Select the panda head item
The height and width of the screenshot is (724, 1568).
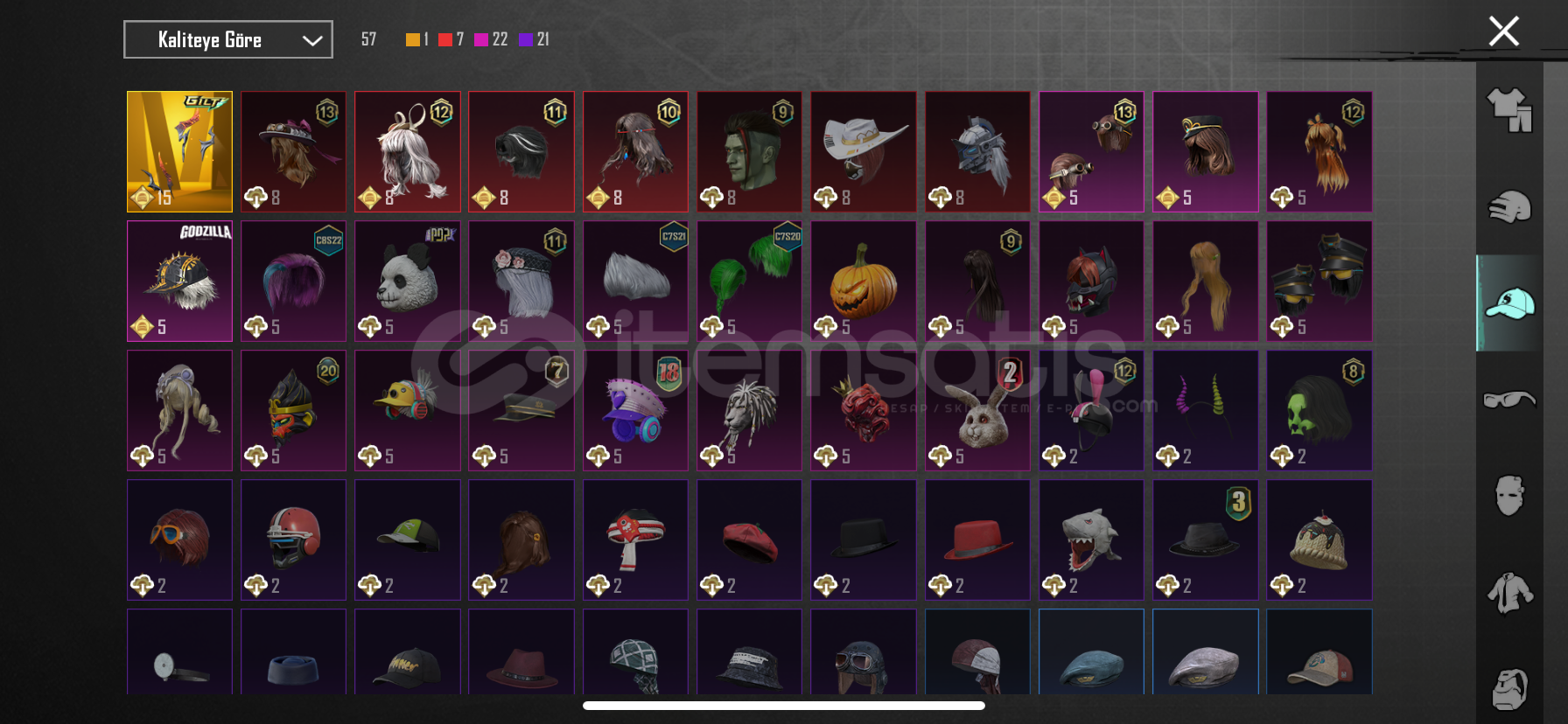pyautogui.click(x=408, y=281)
